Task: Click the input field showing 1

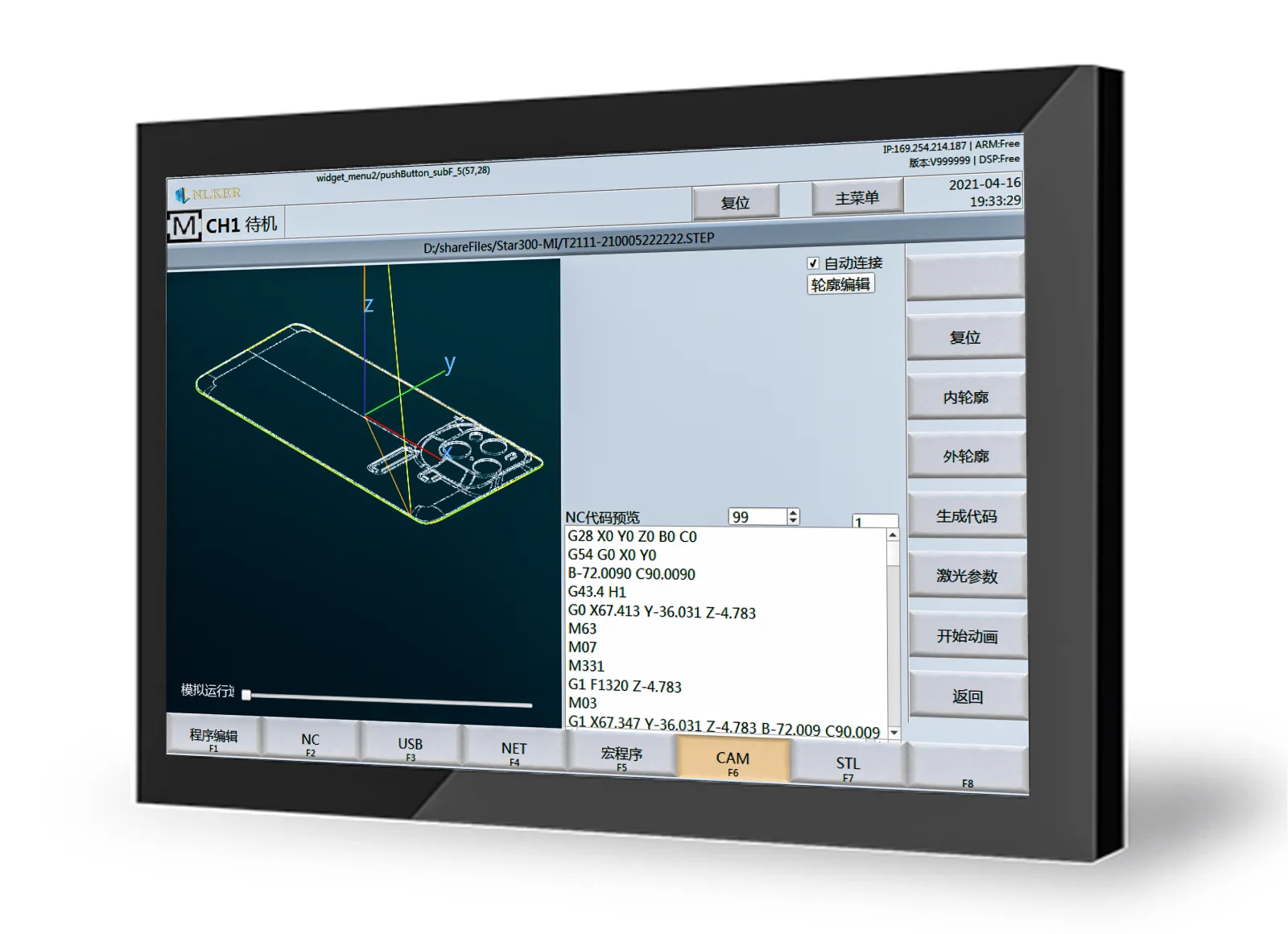Action: (875, 522)
